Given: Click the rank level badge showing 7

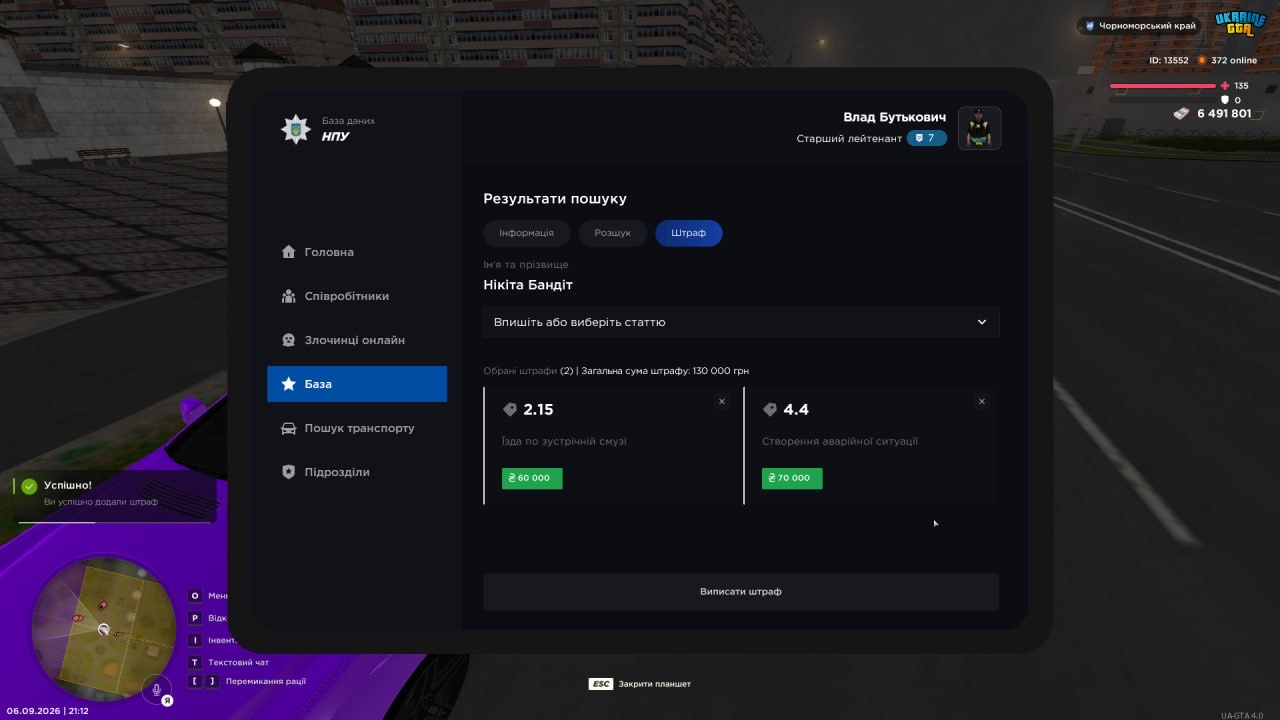Looking at the screenshot, I should pos(927,138).
